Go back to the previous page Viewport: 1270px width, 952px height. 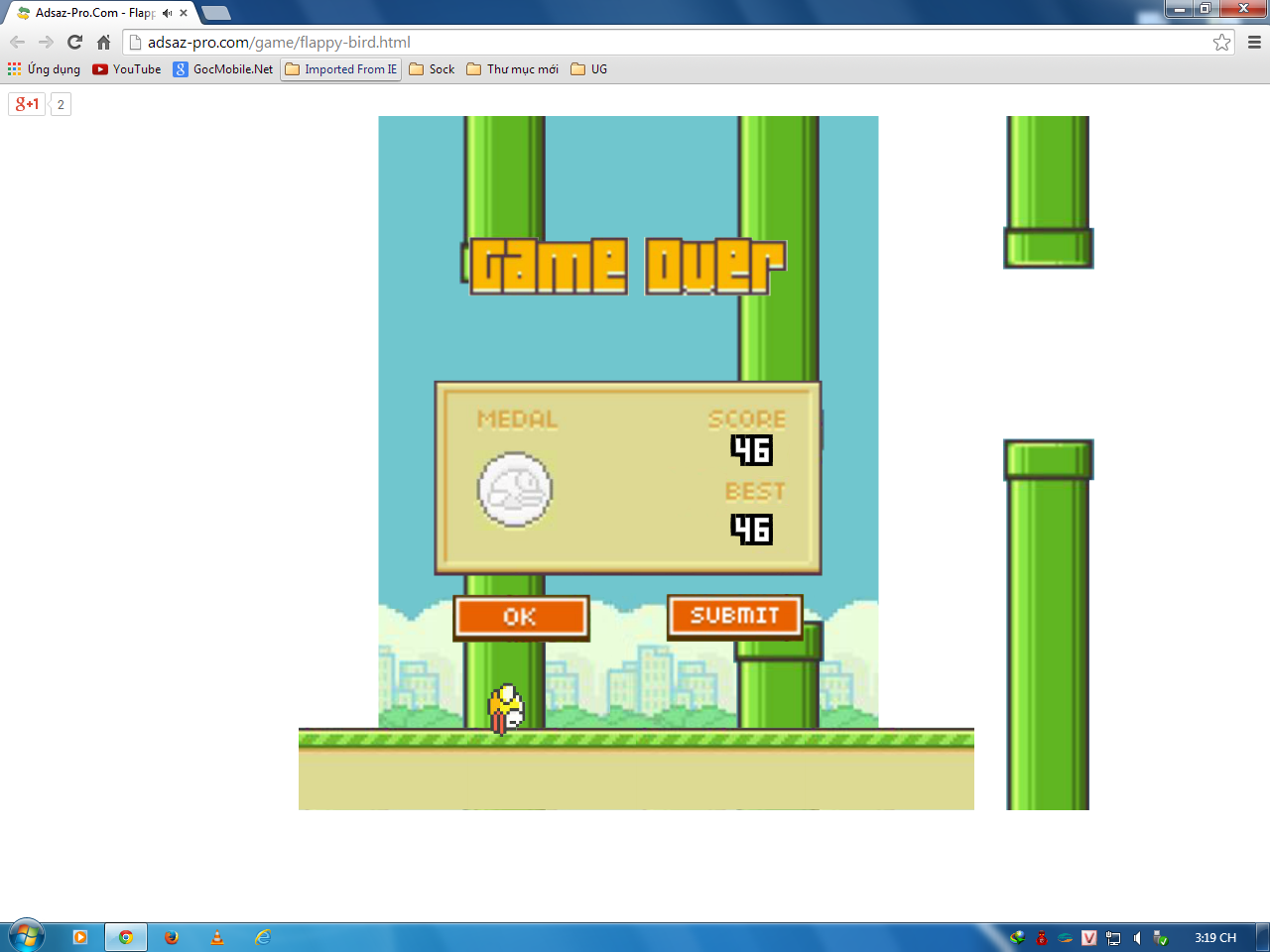[x=17, y=42]
